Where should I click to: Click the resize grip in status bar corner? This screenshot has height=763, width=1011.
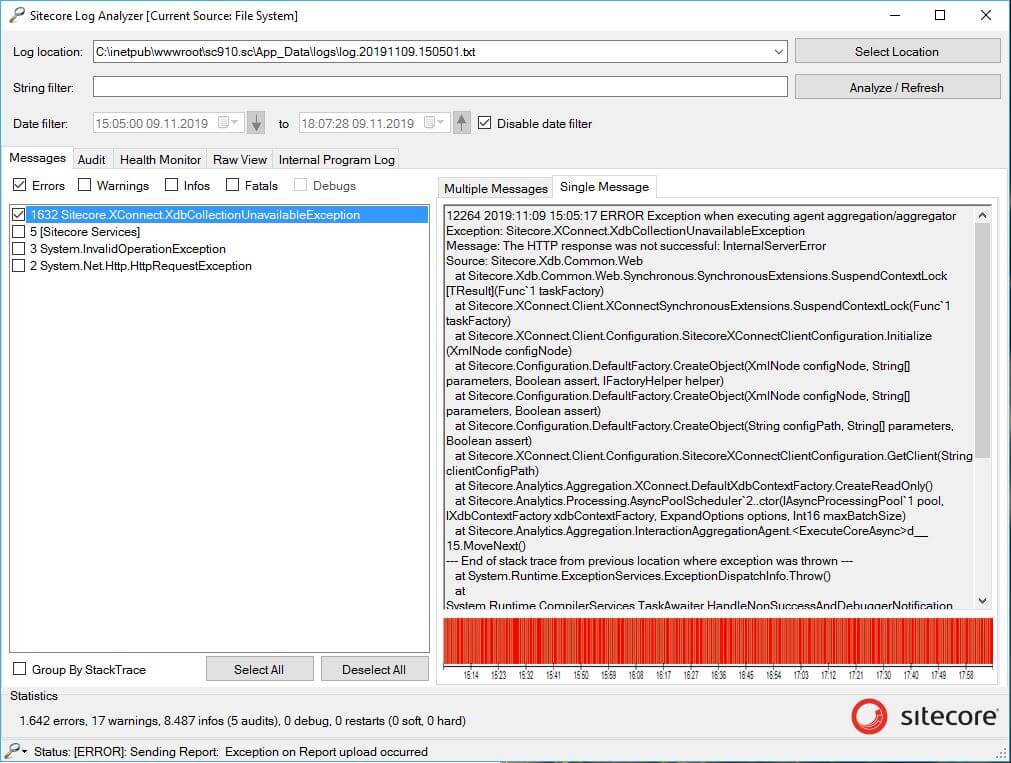pyautogui.click(x=1002, y=754)
